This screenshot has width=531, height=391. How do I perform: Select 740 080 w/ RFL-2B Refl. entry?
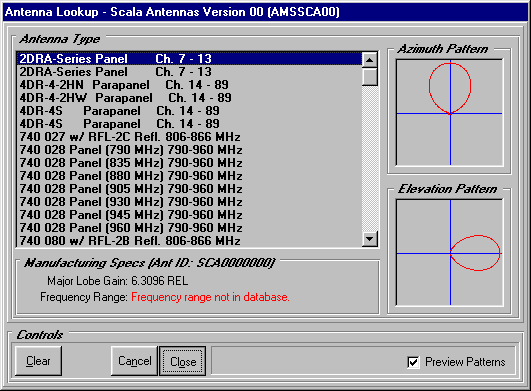tap(189, 240)
